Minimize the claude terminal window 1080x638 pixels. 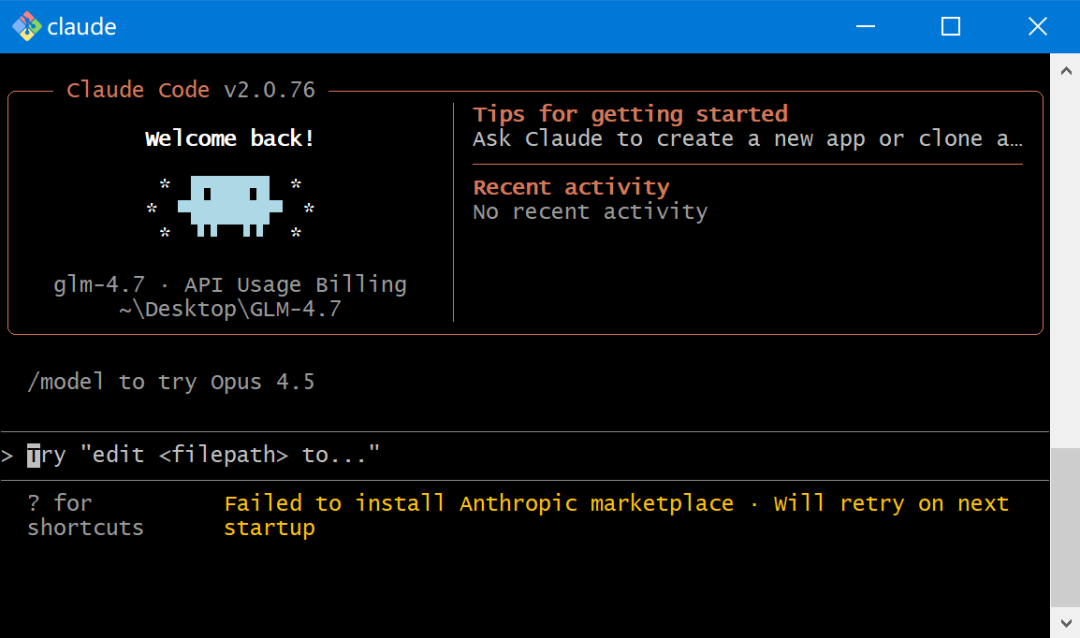click(865, 27)
